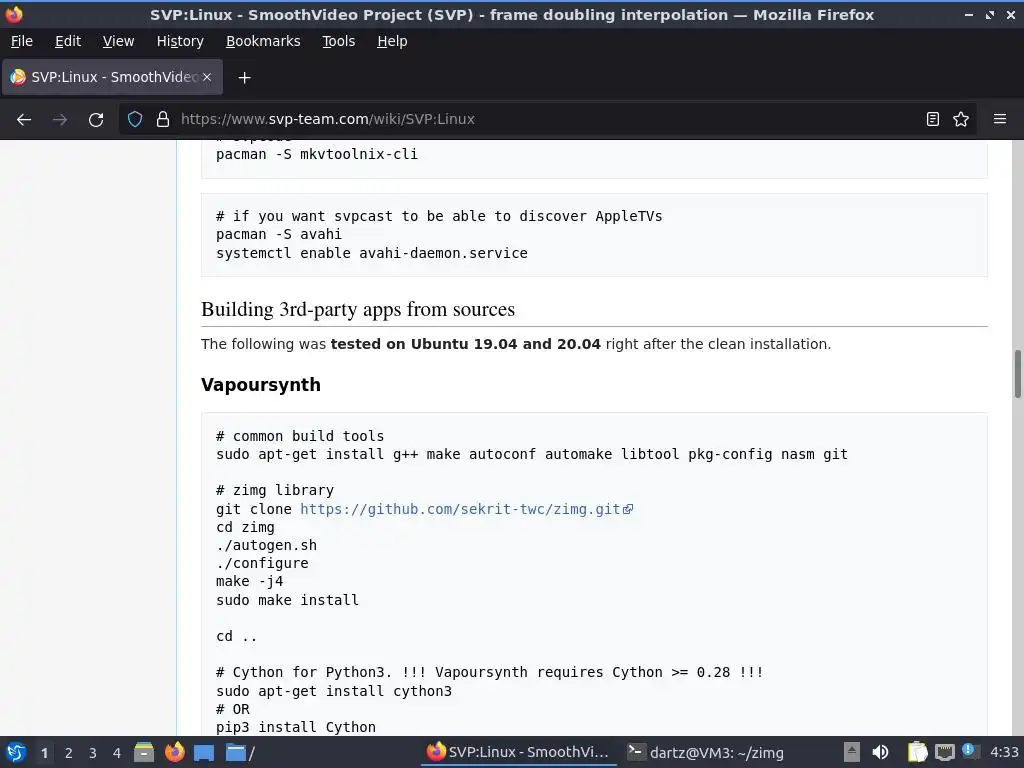Click Firefox logo in the title bar
The height and width of the screenshot is (768, 1024).
pos(14,14)
